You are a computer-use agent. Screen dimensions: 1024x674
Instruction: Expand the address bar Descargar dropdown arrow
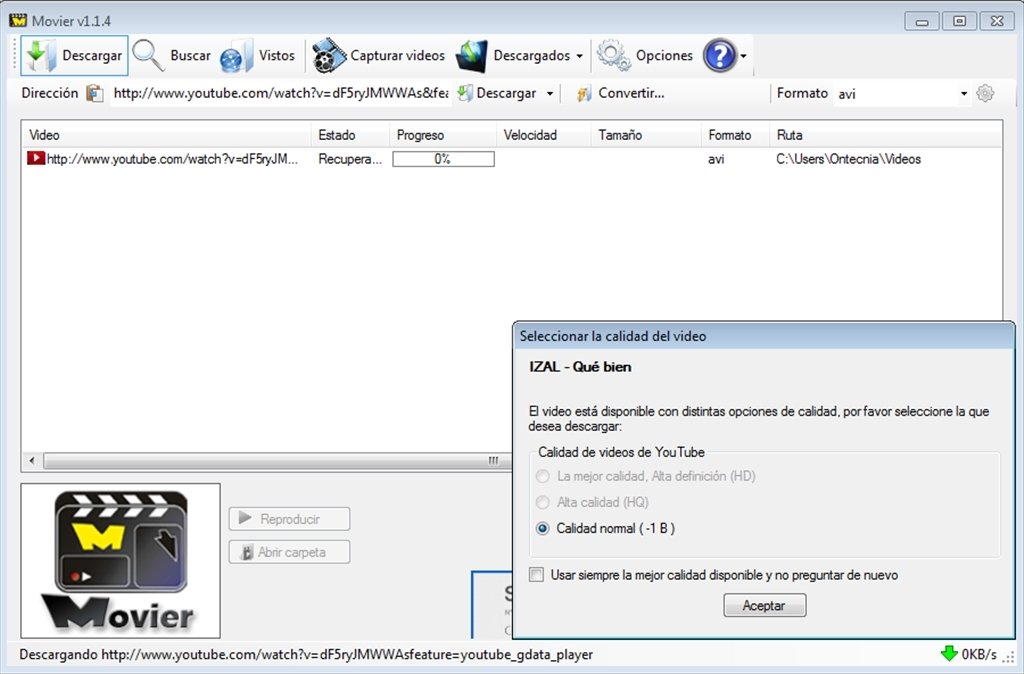[550, 94]
